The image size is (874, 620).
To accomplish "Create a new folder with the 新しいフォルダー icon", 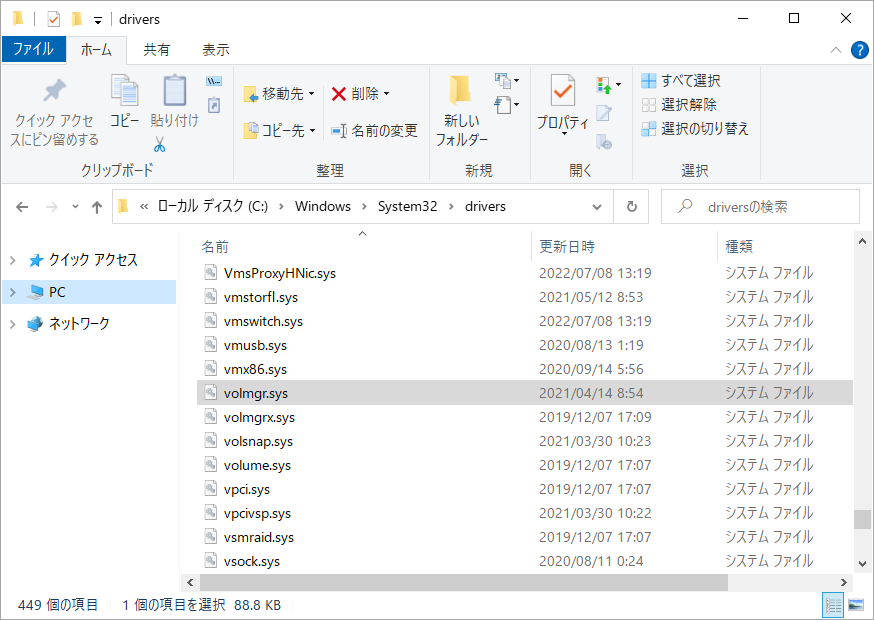I will click(460, 90).
